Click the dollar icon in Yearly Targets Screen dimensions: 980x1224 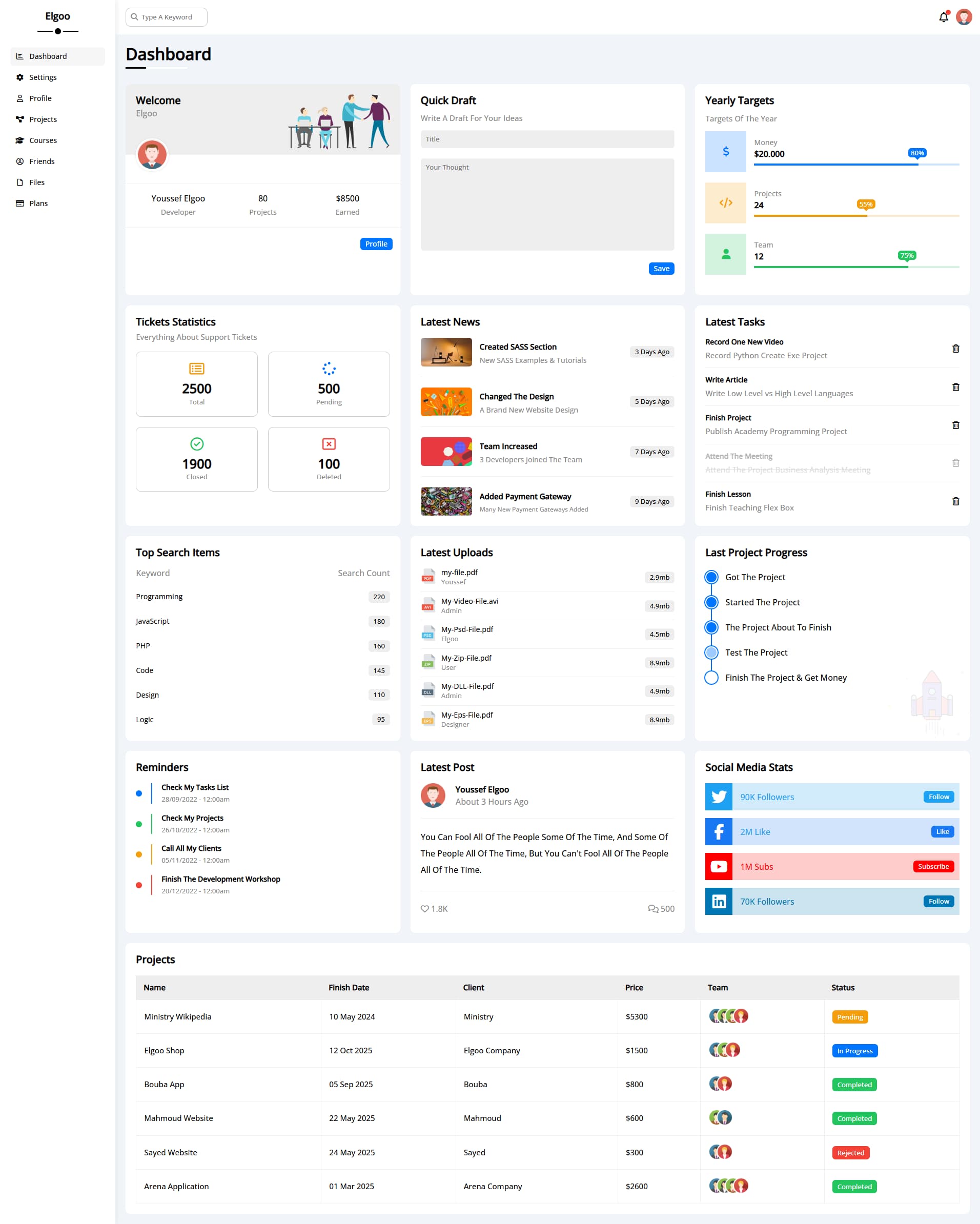725,151
